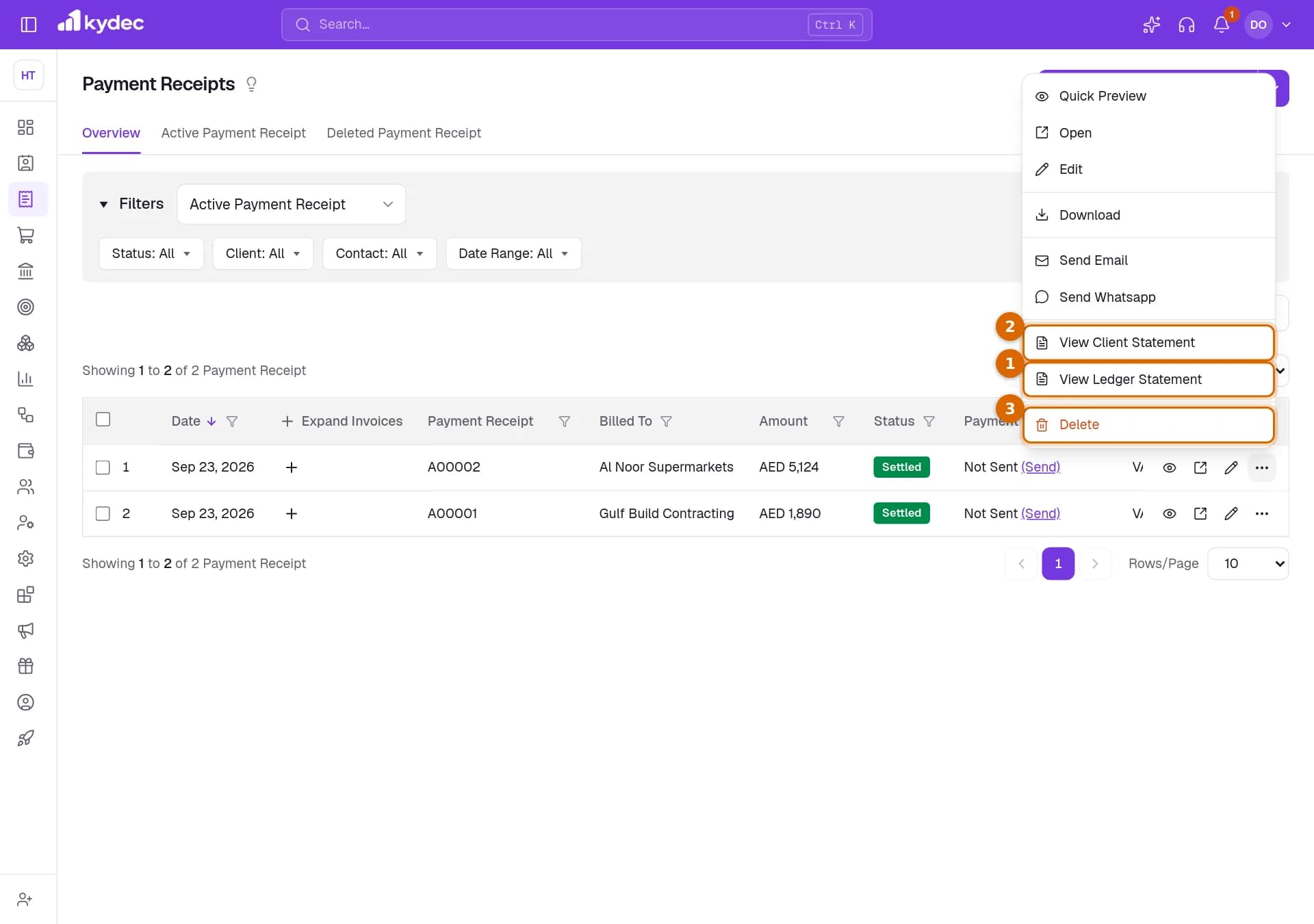The width and height of the screenshot is (1314, 924).
Task: Open the Contact: All filter
Action: pyautogui.click(x=379, y=253)
